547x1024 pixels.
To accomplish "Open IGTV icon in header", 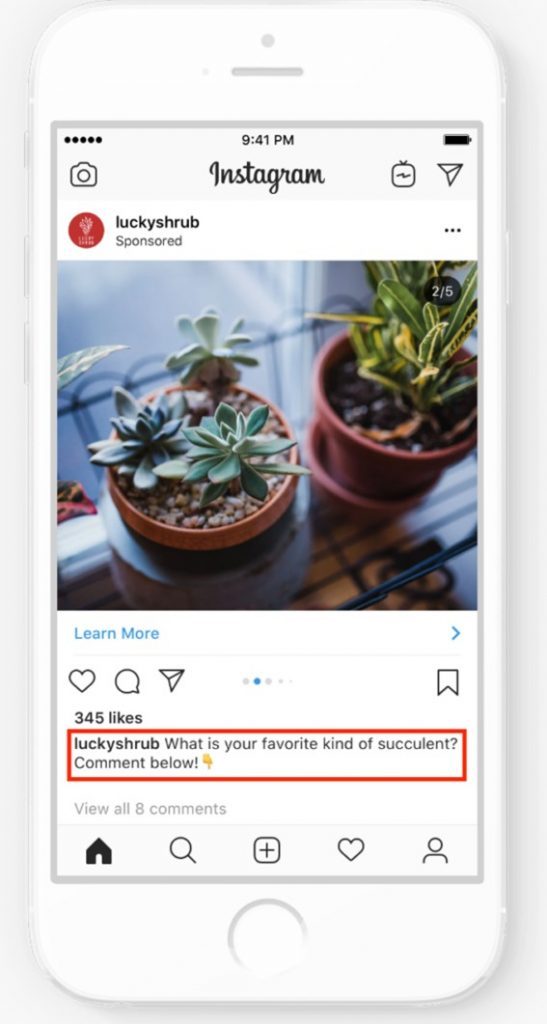I will 403,174.
